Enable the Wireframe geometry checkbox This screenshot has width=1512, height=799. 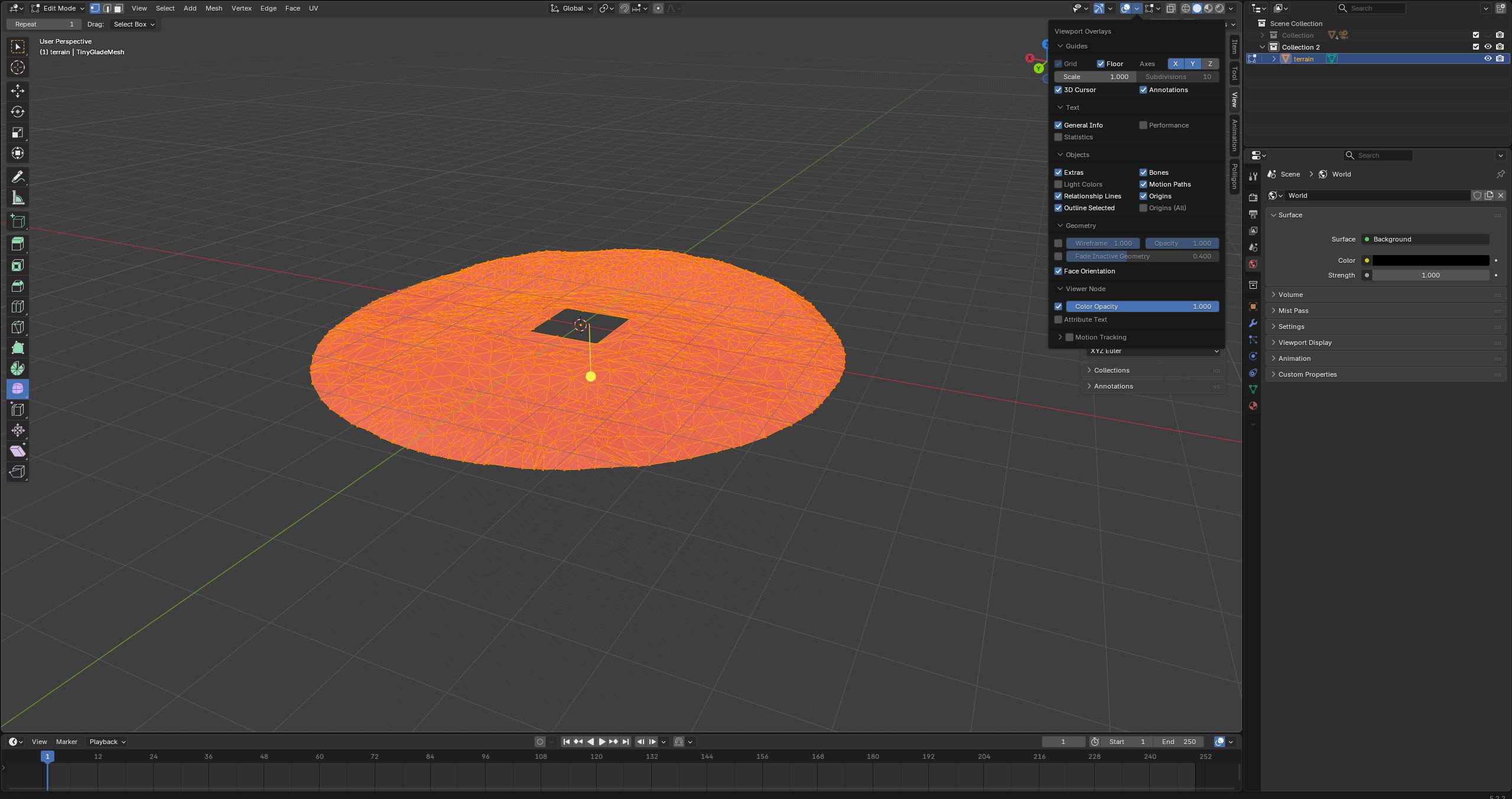pos(1058,243)
